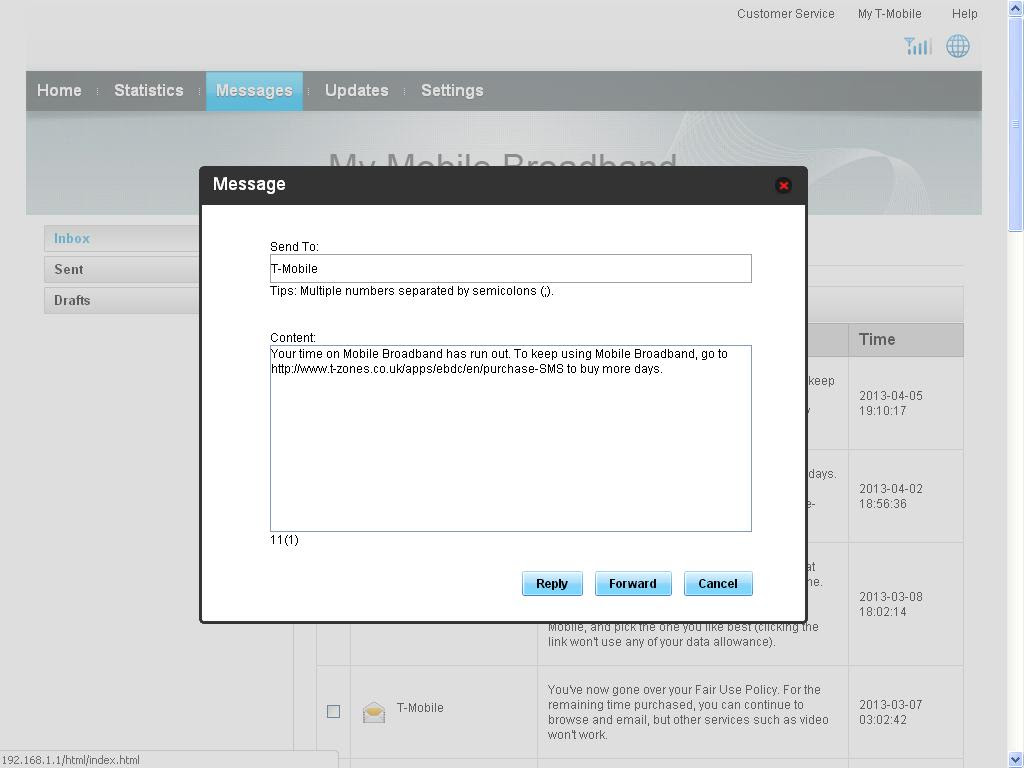
Task: Click inside the Content text area
Action: [x=511, y=438]
